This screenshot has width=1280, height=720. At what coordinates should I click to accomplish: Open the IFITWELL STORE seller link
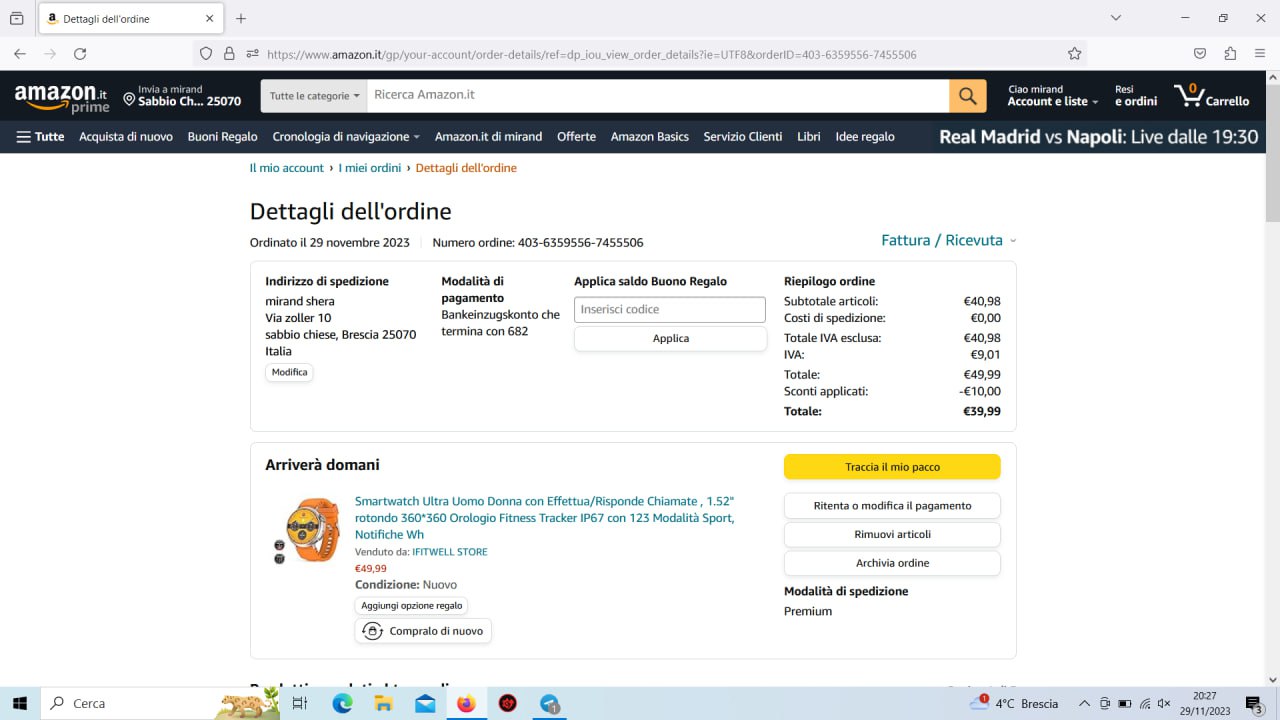click(450, 552)
